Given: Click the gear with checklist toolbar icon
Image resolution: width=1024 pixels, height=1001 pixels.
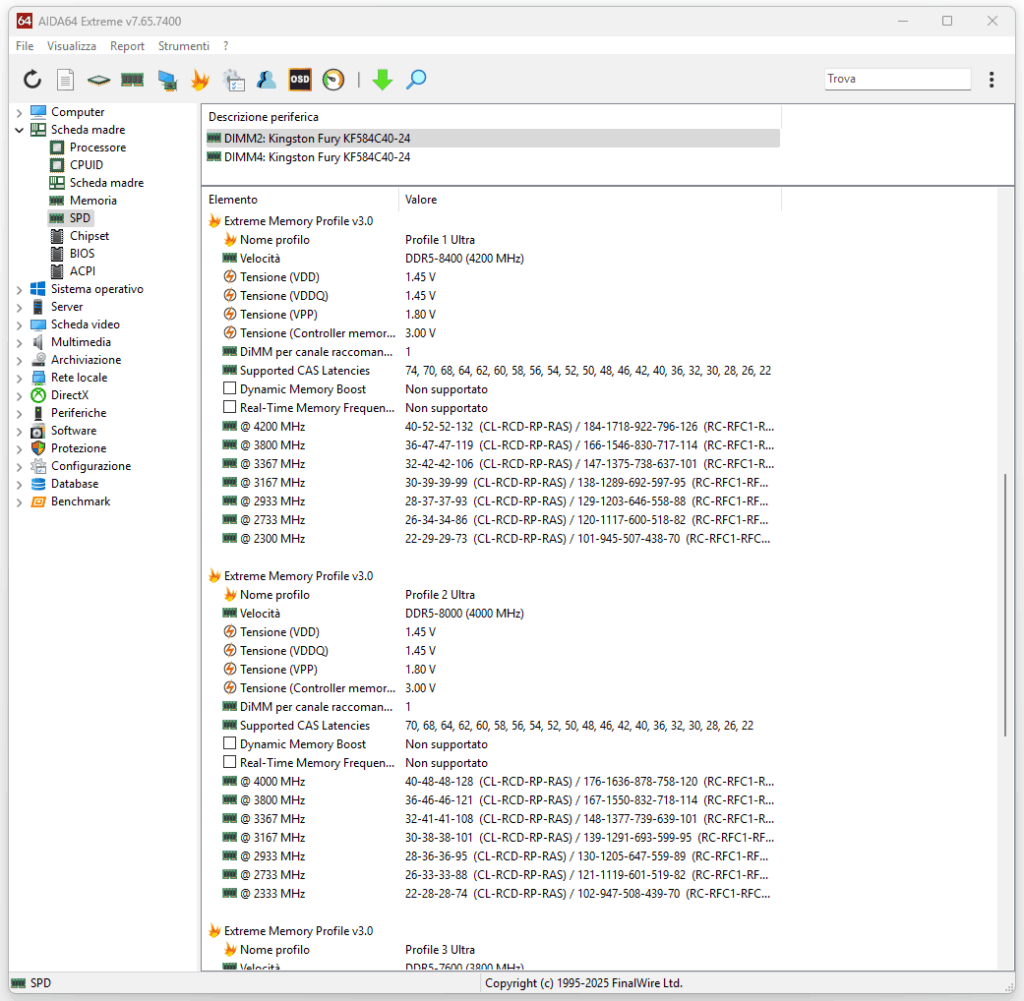Looking at the screenshot, I should (234, 80).
